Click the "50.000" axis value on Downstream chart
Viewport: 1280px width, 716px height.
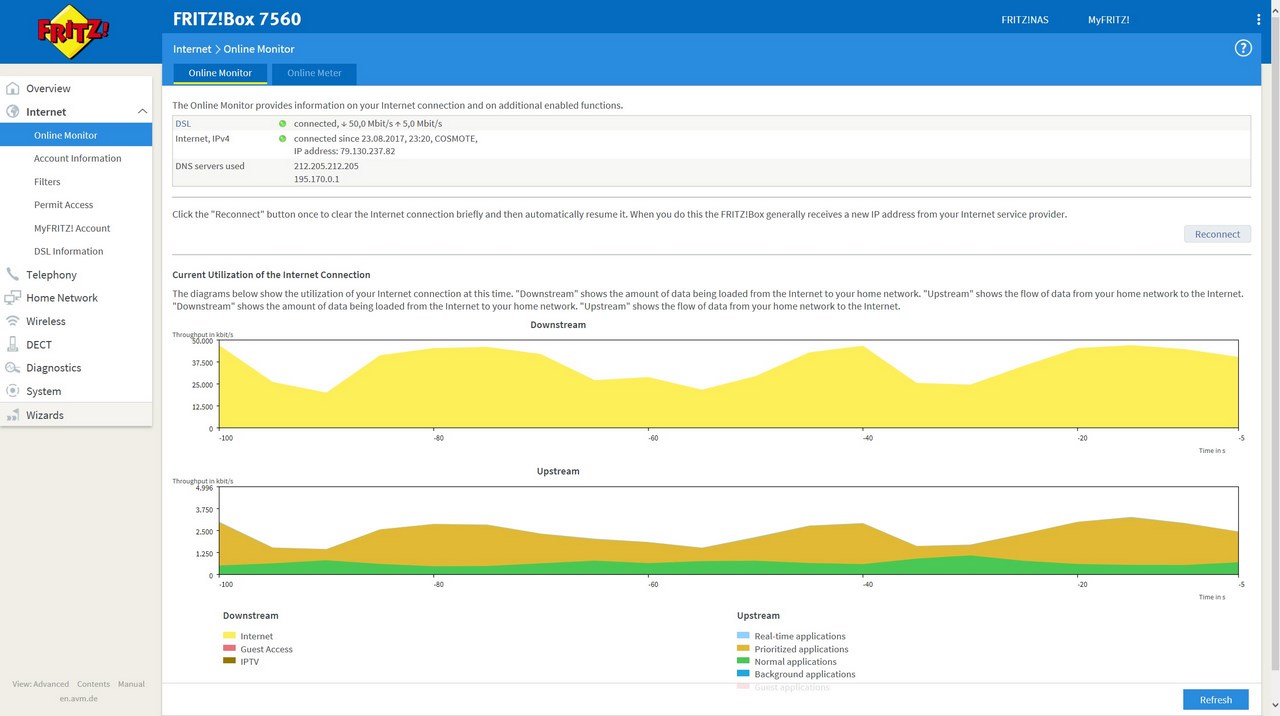[204, 341]
